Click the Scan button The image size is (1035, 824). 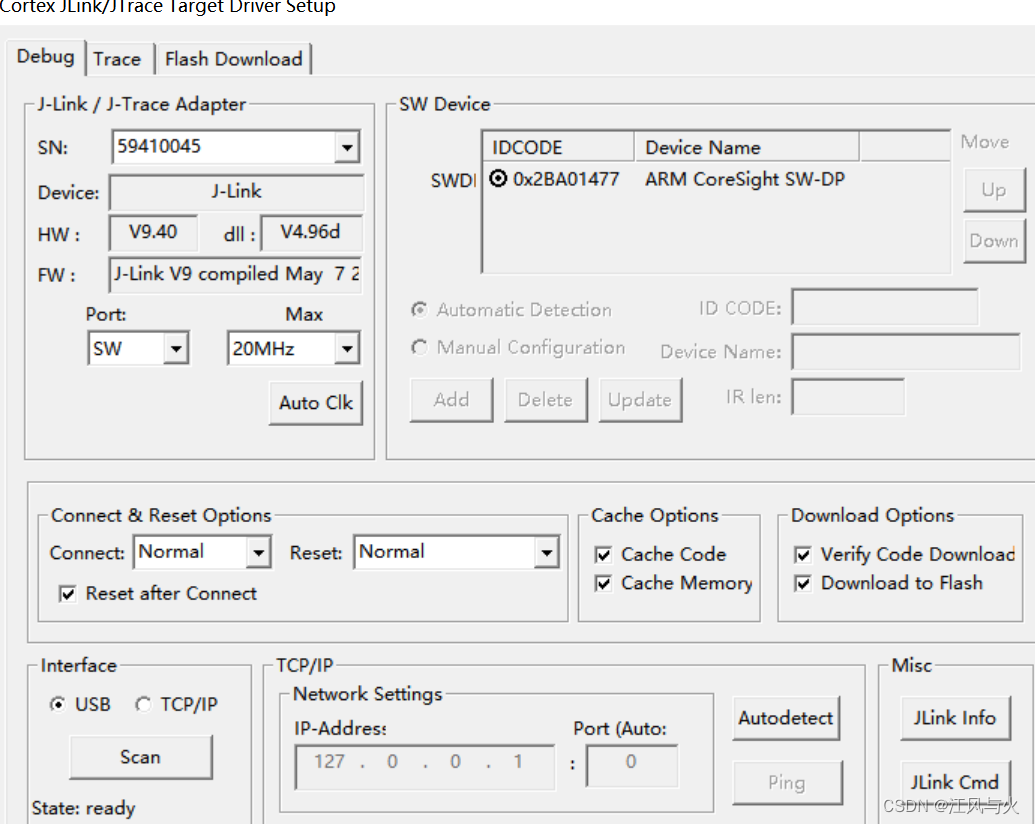(141, 757)
